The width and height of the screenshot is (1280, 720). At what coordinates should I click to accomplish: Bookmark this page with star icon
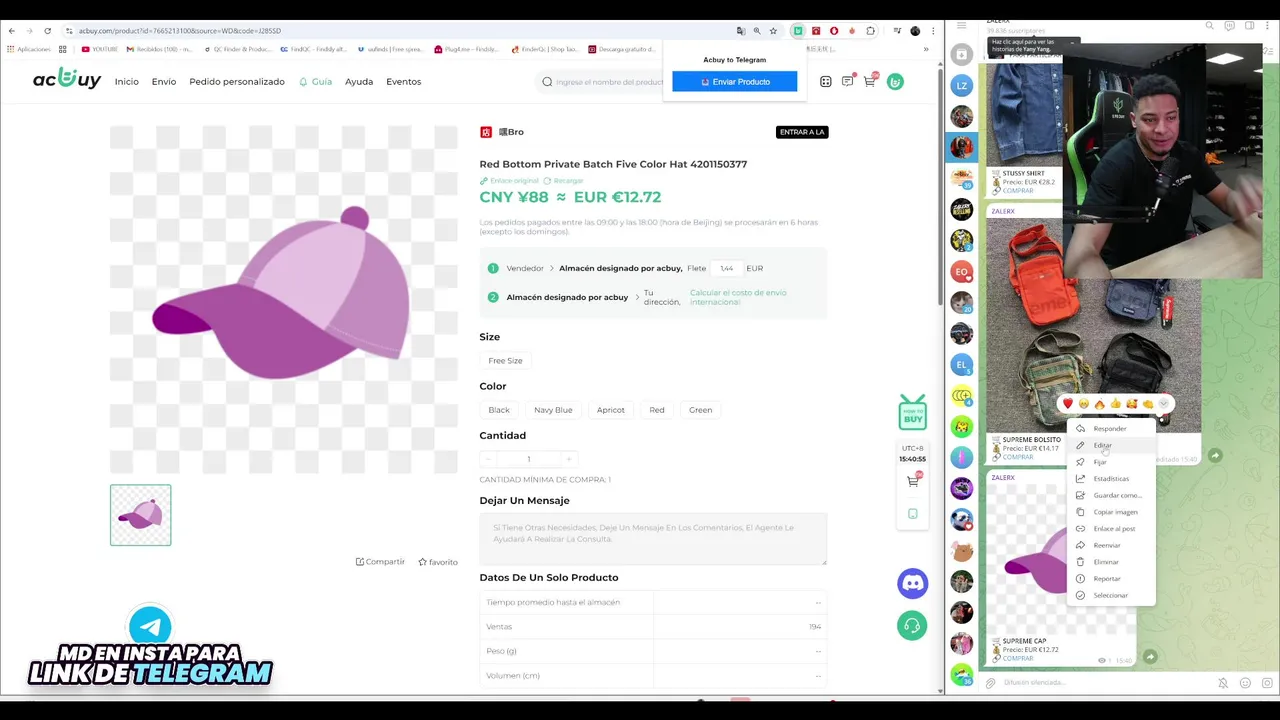point(773,31)
